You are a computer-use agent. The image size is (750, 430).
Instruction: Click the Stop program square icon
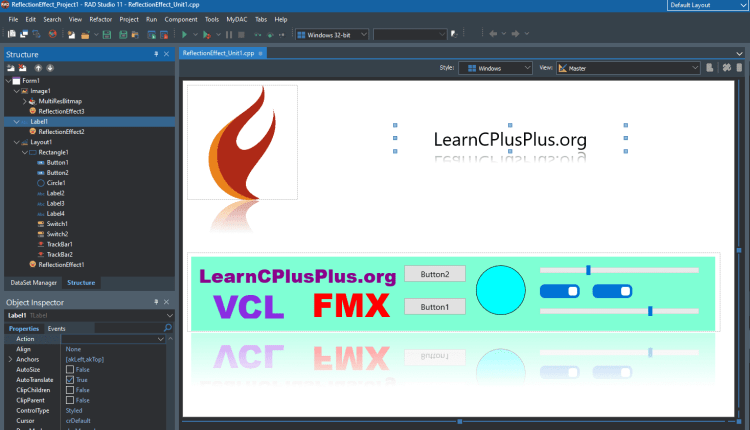(242, 34)
